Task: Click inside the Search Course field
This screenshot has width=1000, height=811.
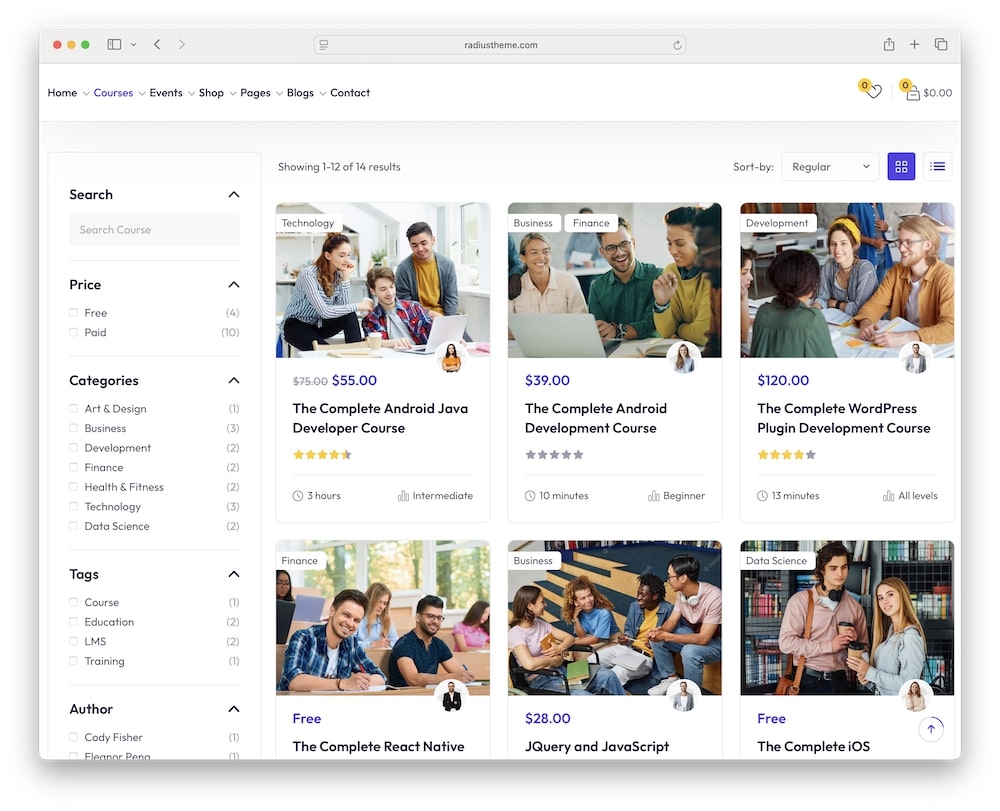Action: 154,230
